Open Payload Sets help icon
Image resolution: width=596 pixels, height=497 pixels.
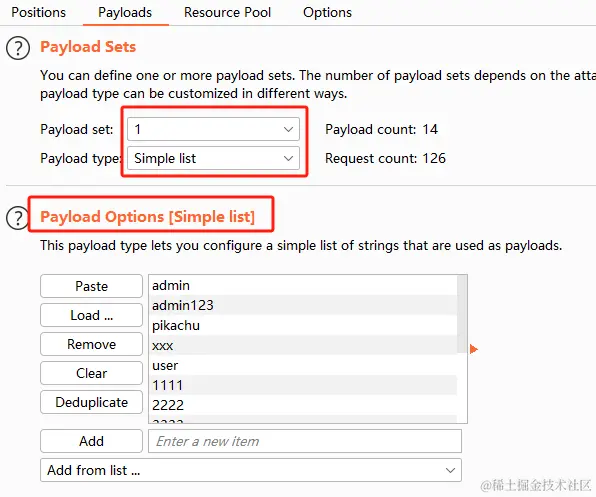[x=18, y=48]
